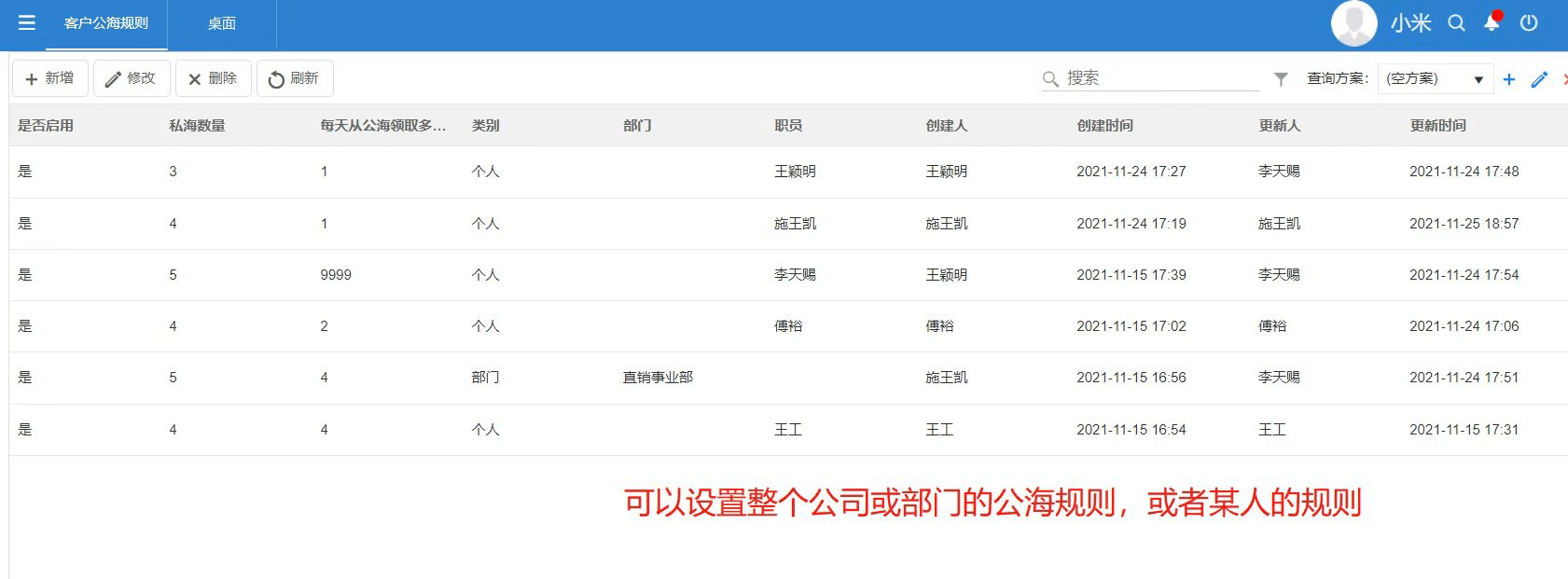
Task: Select the row with department 直销事业部
Action: [658, 378]
